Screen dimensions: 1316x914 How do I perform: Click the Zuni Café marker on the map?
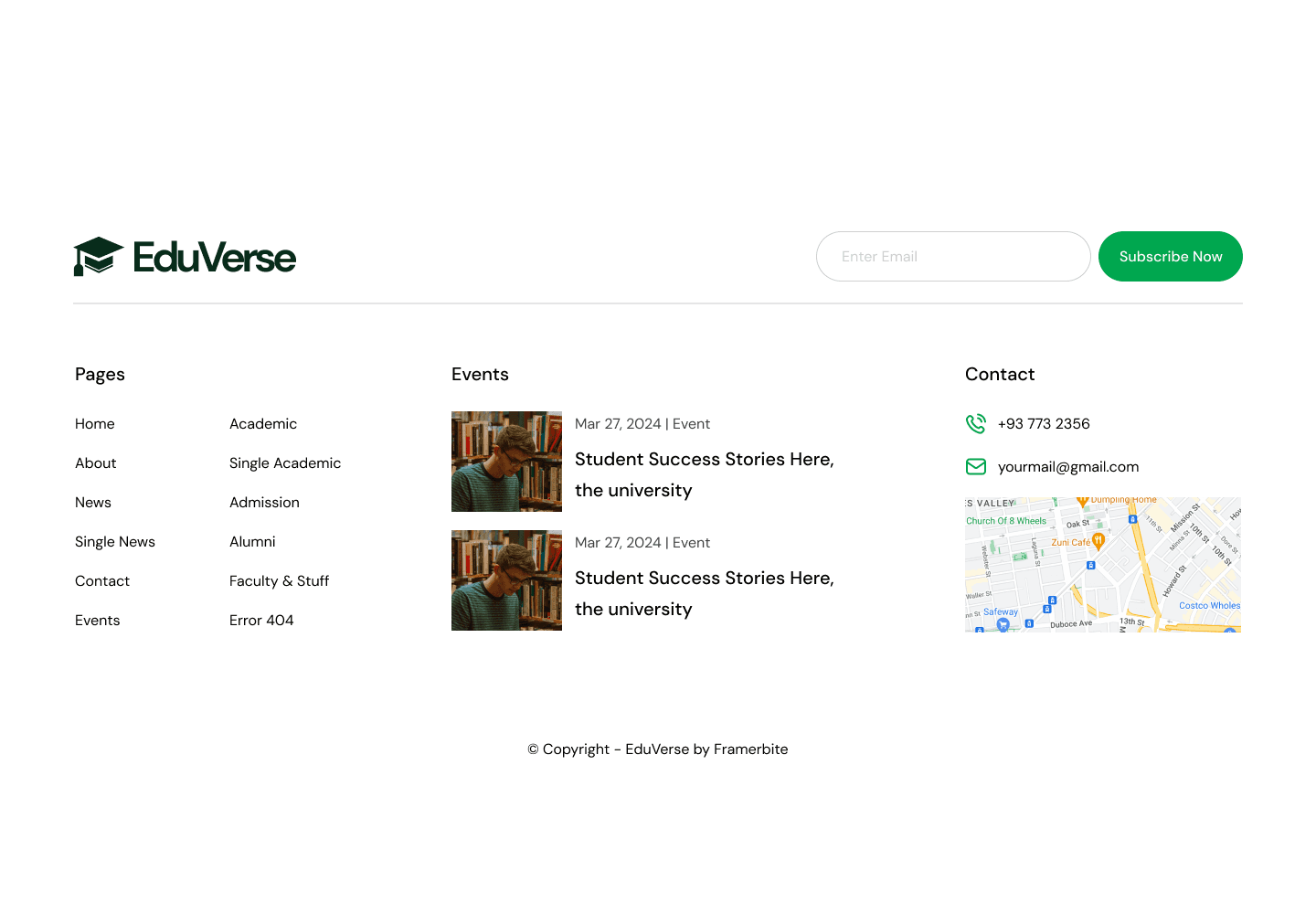(1098, 541)
